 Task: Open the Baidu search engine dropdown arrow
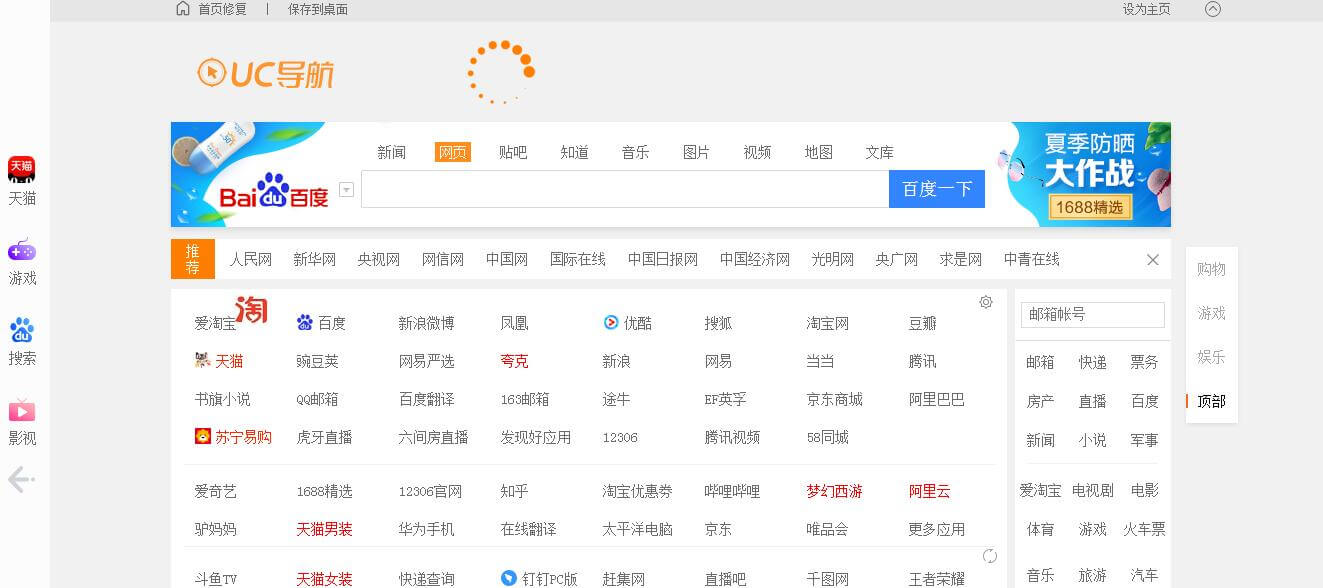pyautogui.click(x=345, y=188)
